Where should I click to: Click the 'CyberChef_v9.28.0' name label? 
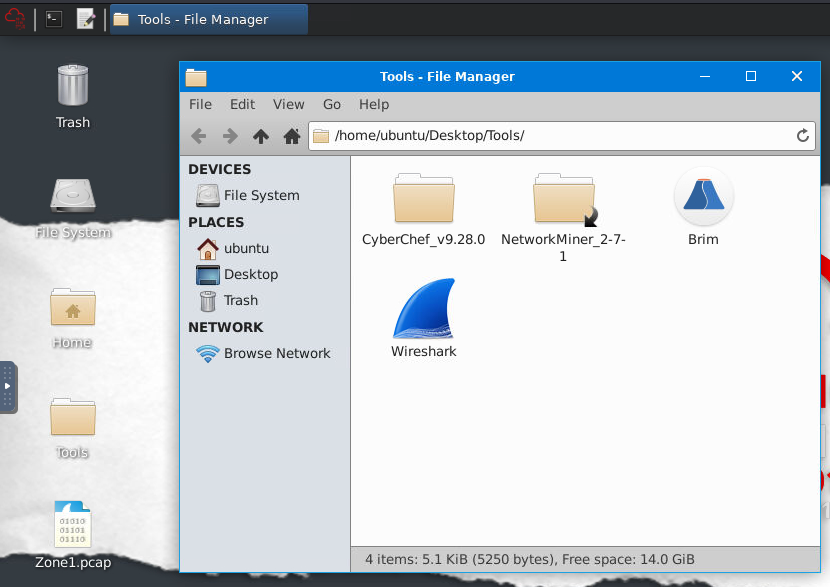[423, 240]
